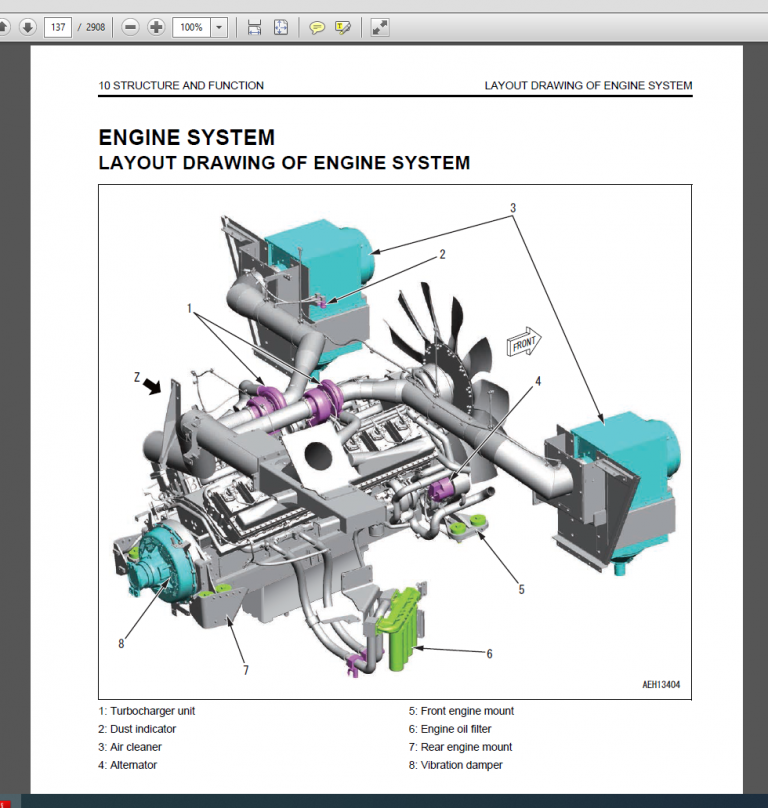The height and width of the screenshot is (808, 768).
Task: Click the black Z arrow in the drawing
Action: [152, 384]
